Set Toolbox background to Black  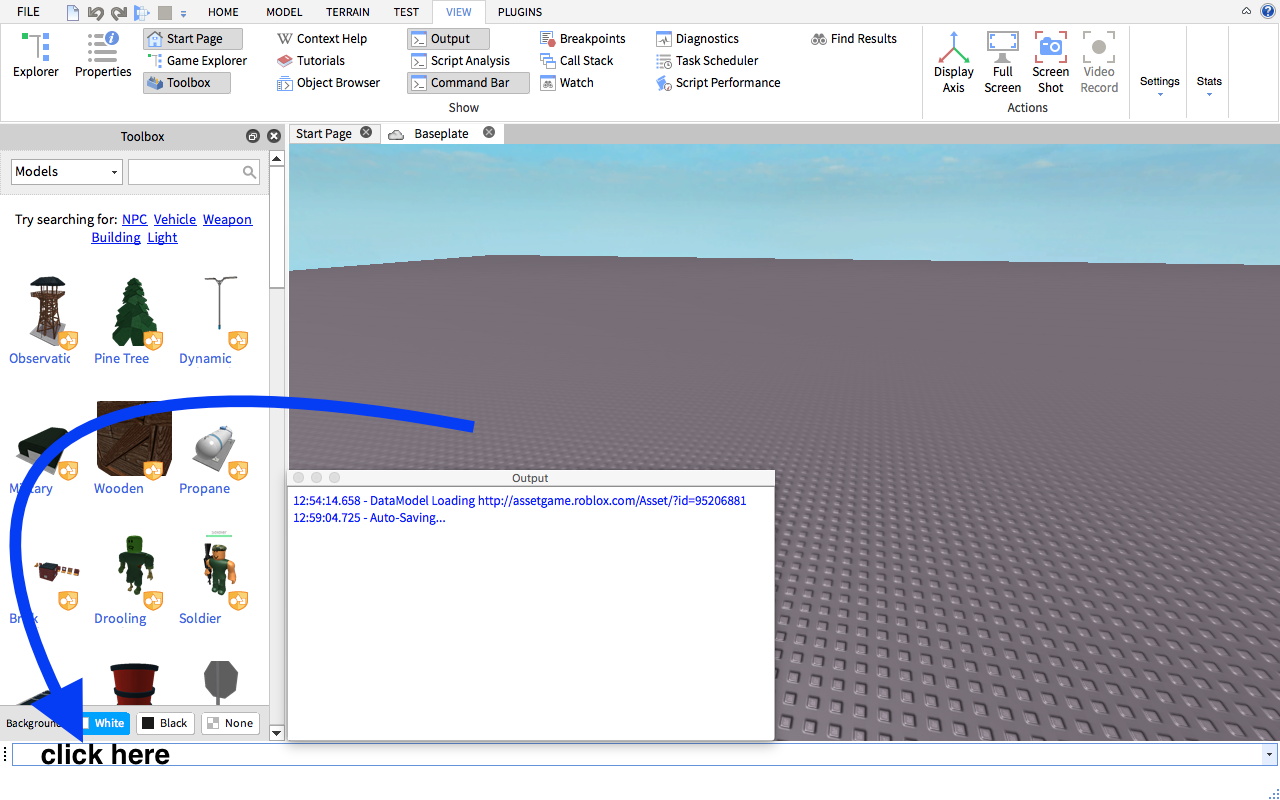(165, 723)
